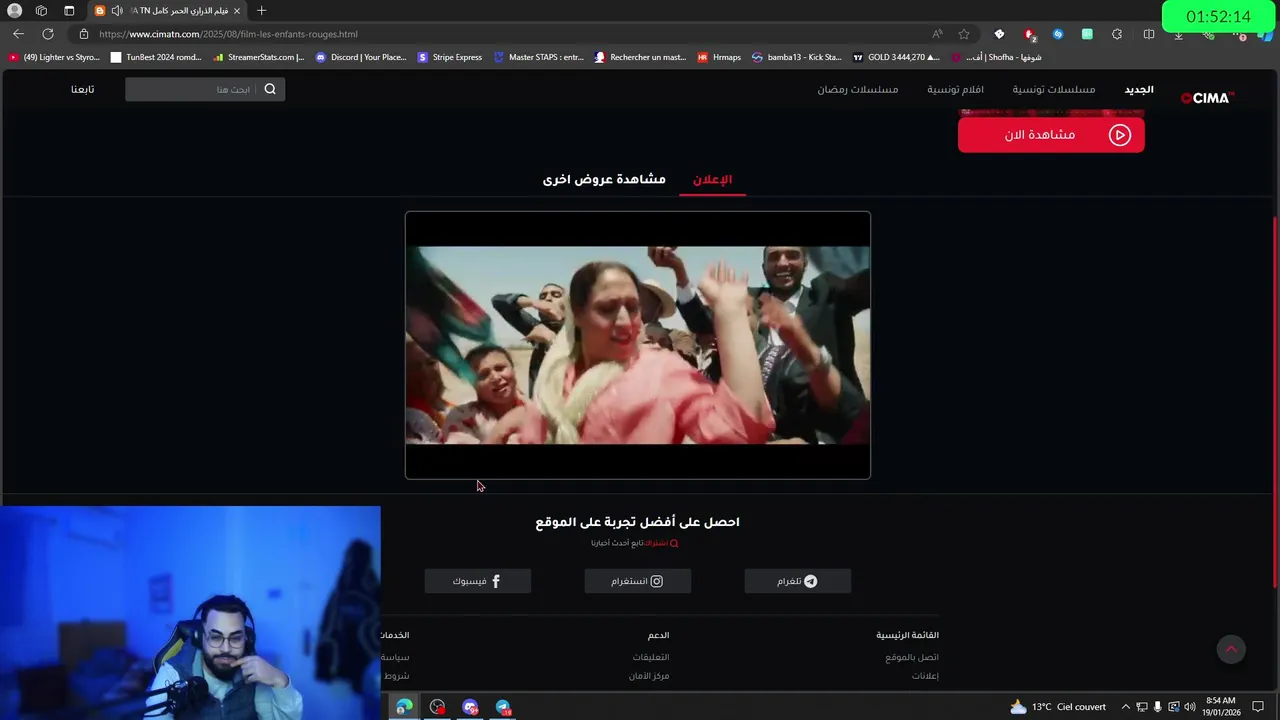
Task: Open the مسلسلات رمضان menu item
Action: coord(858,90)
